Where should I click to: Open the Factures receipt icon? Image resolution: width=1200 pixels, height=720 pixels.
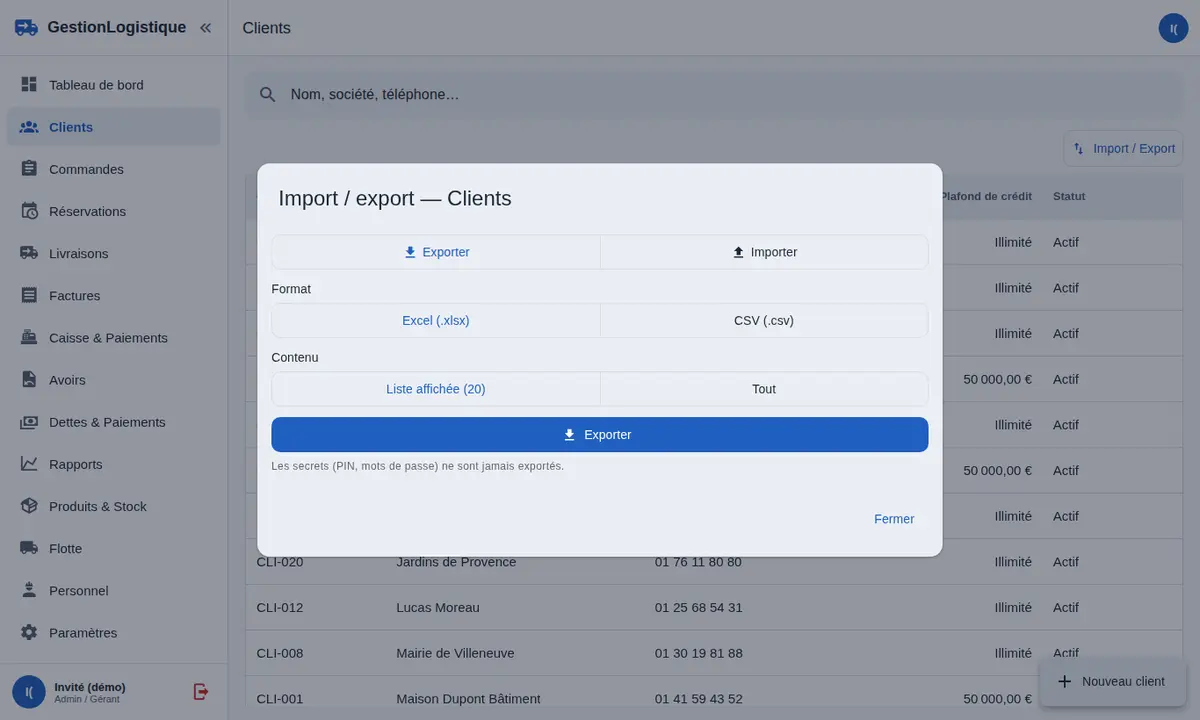tap(29, 295)
